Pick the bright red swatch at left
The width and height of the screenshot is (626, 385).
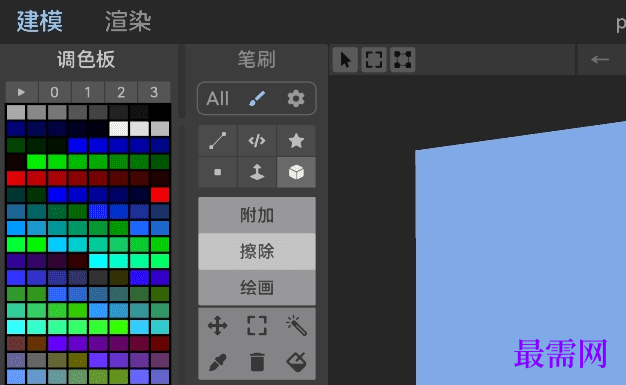pos(16,178)
